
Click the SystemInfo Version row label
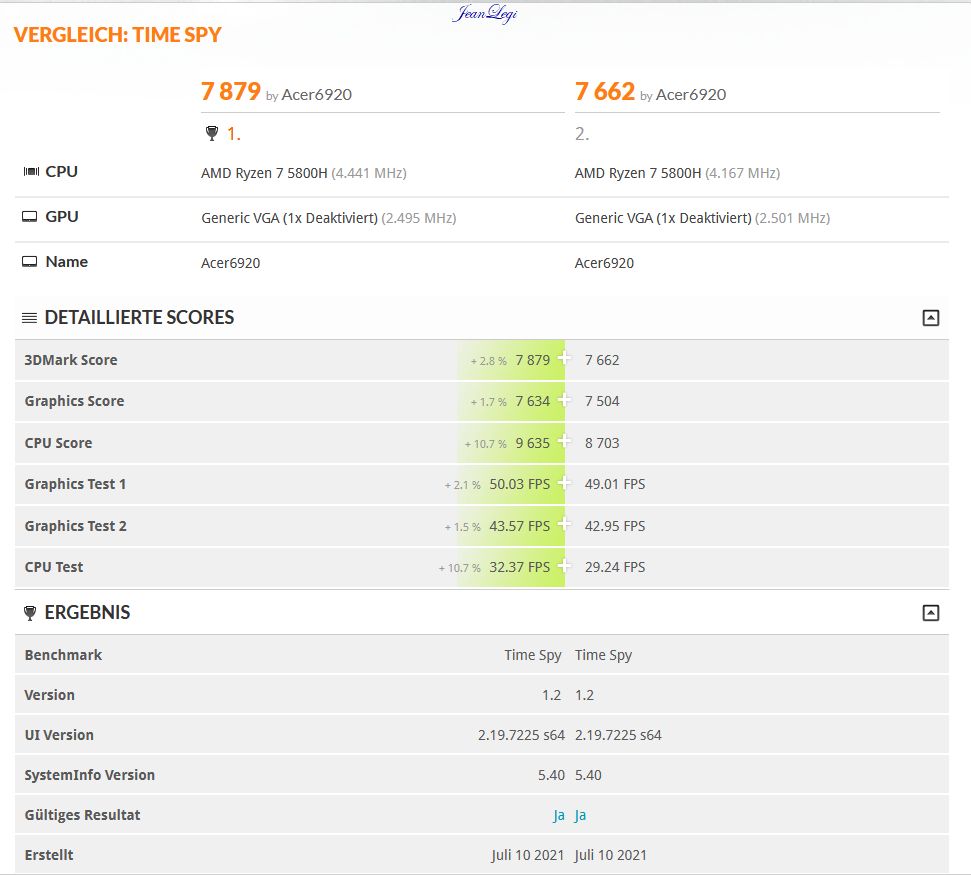point(90,775)
